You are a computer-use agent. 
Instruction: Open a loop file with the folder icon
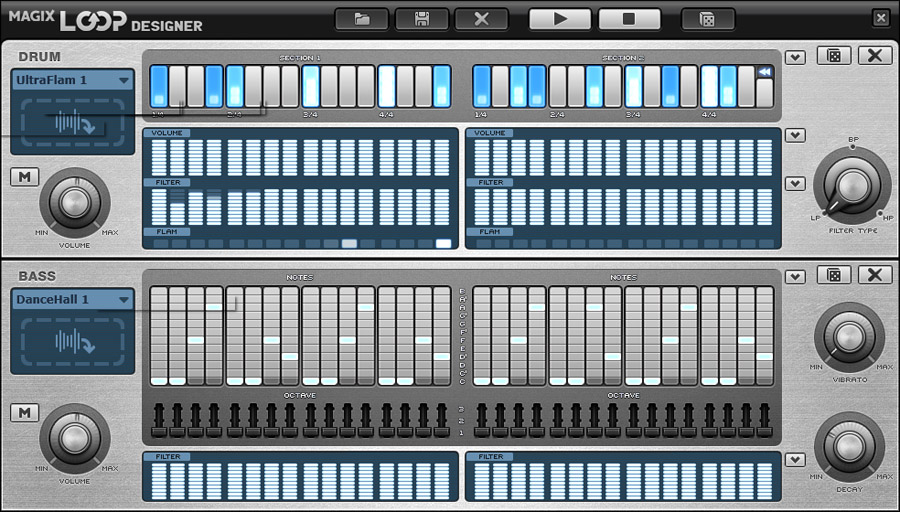[x=361, y=19]
